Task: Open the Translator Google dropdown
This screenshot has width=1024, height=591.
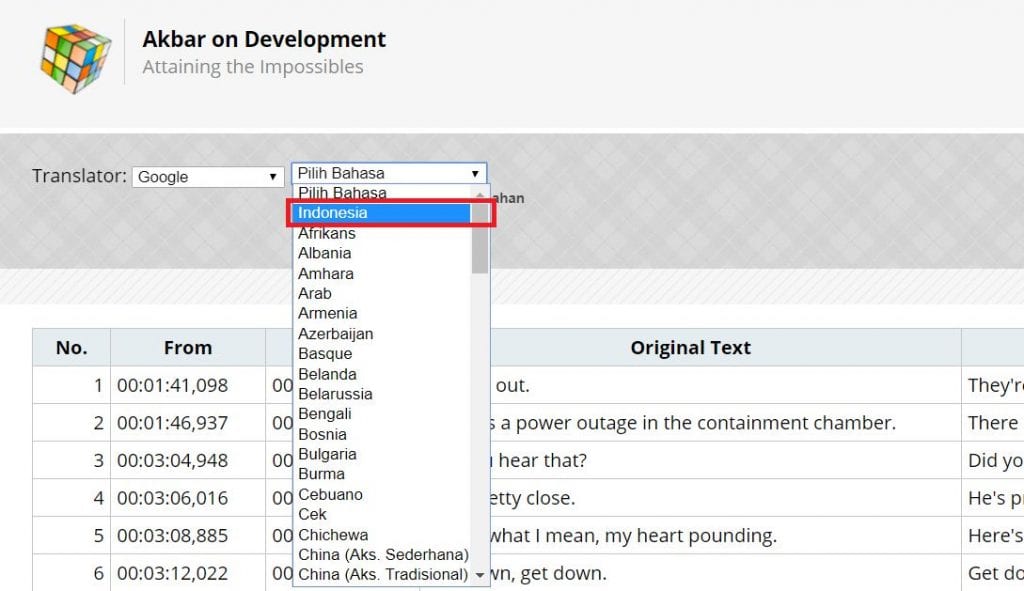Action: point(208,177)
